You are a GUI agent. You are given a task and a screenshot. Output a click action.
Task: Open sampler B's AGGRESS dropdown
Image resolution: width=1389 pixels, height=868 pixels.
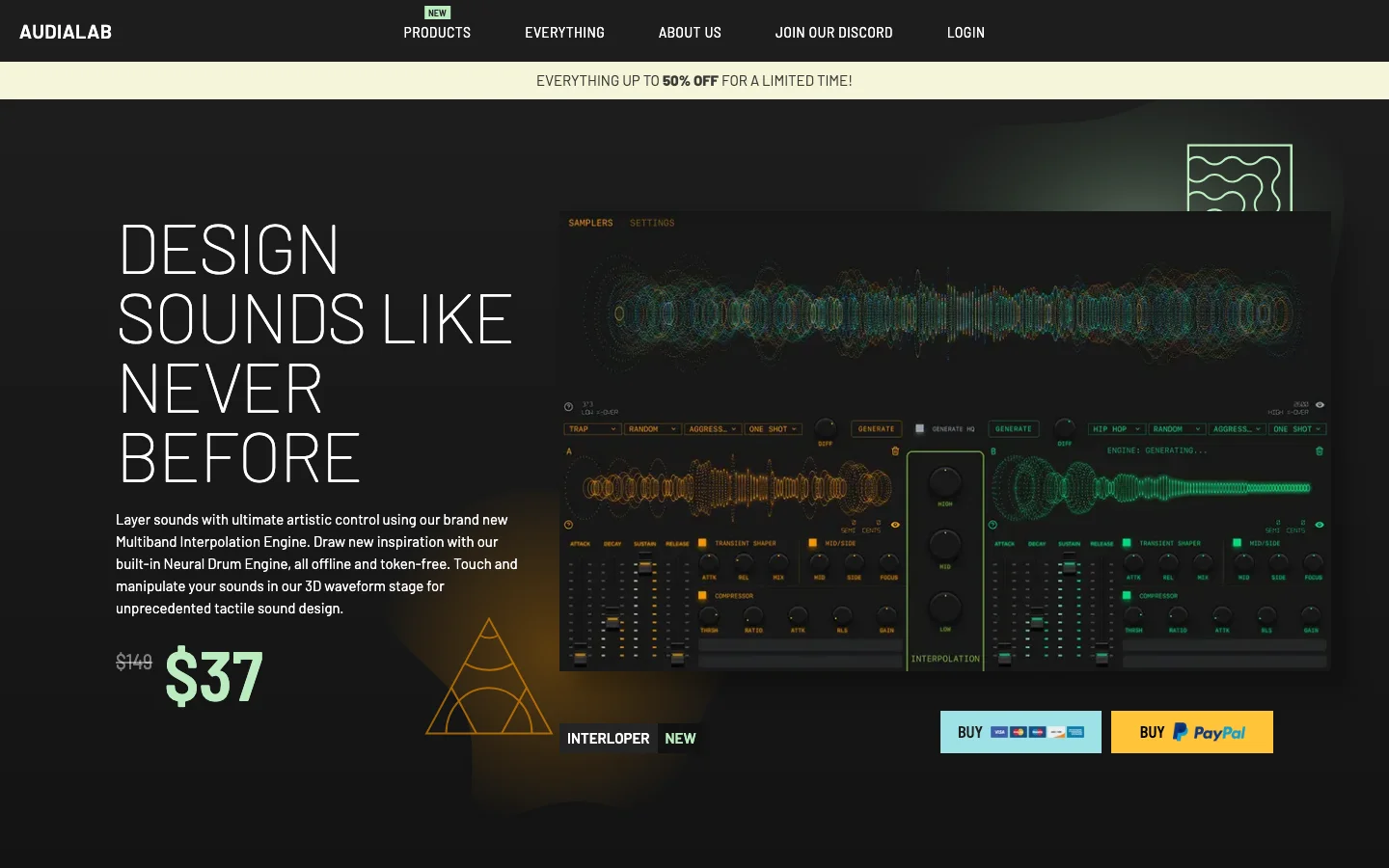(1238, 429)
